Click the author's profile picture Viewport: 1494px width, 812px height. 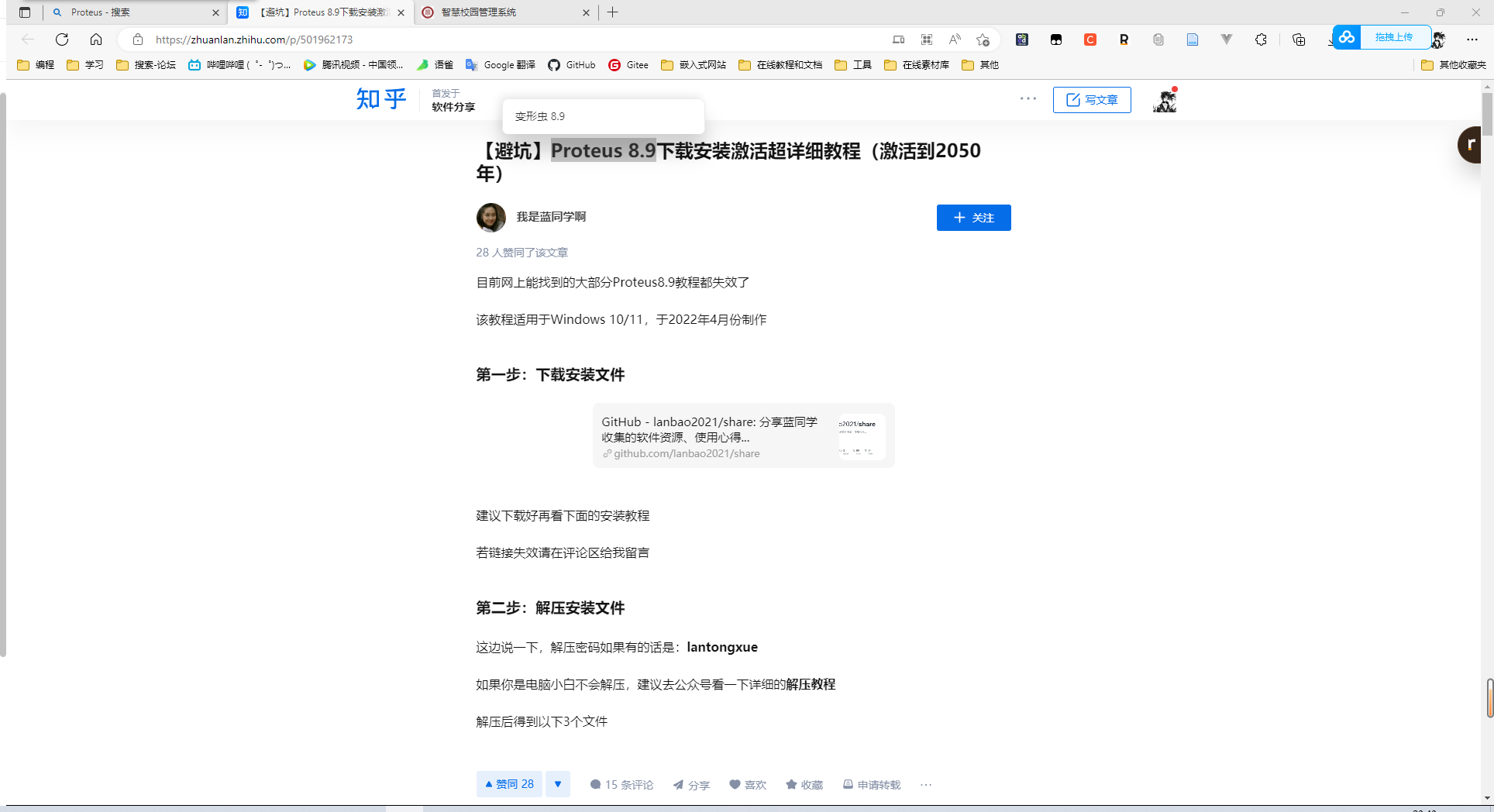[491, 218]
